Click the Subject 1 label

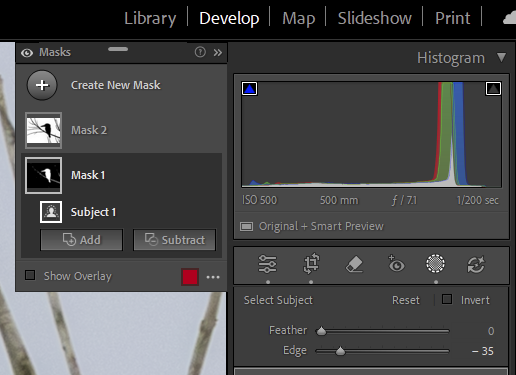coord(93,212)
